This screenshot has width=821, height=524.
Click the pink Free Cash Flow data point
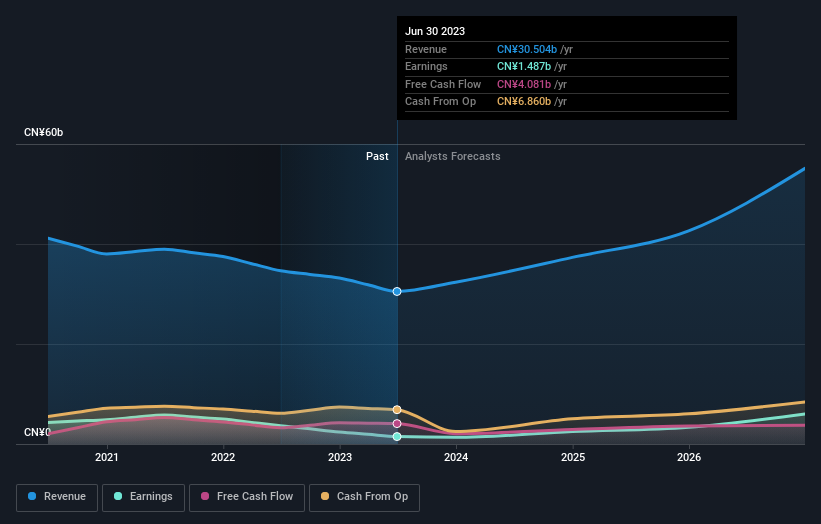(397, 423)
